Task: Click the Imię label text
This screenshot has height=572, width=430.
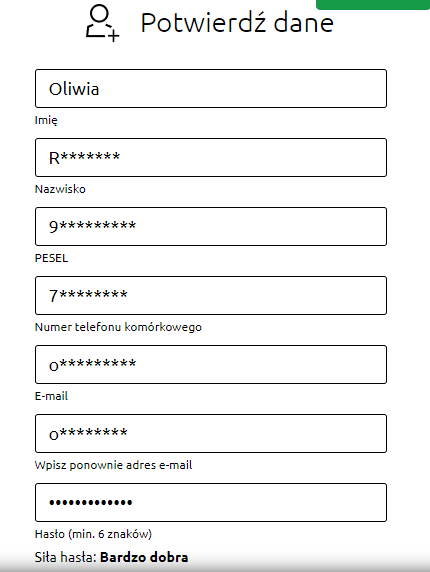Action: (46, 120)
